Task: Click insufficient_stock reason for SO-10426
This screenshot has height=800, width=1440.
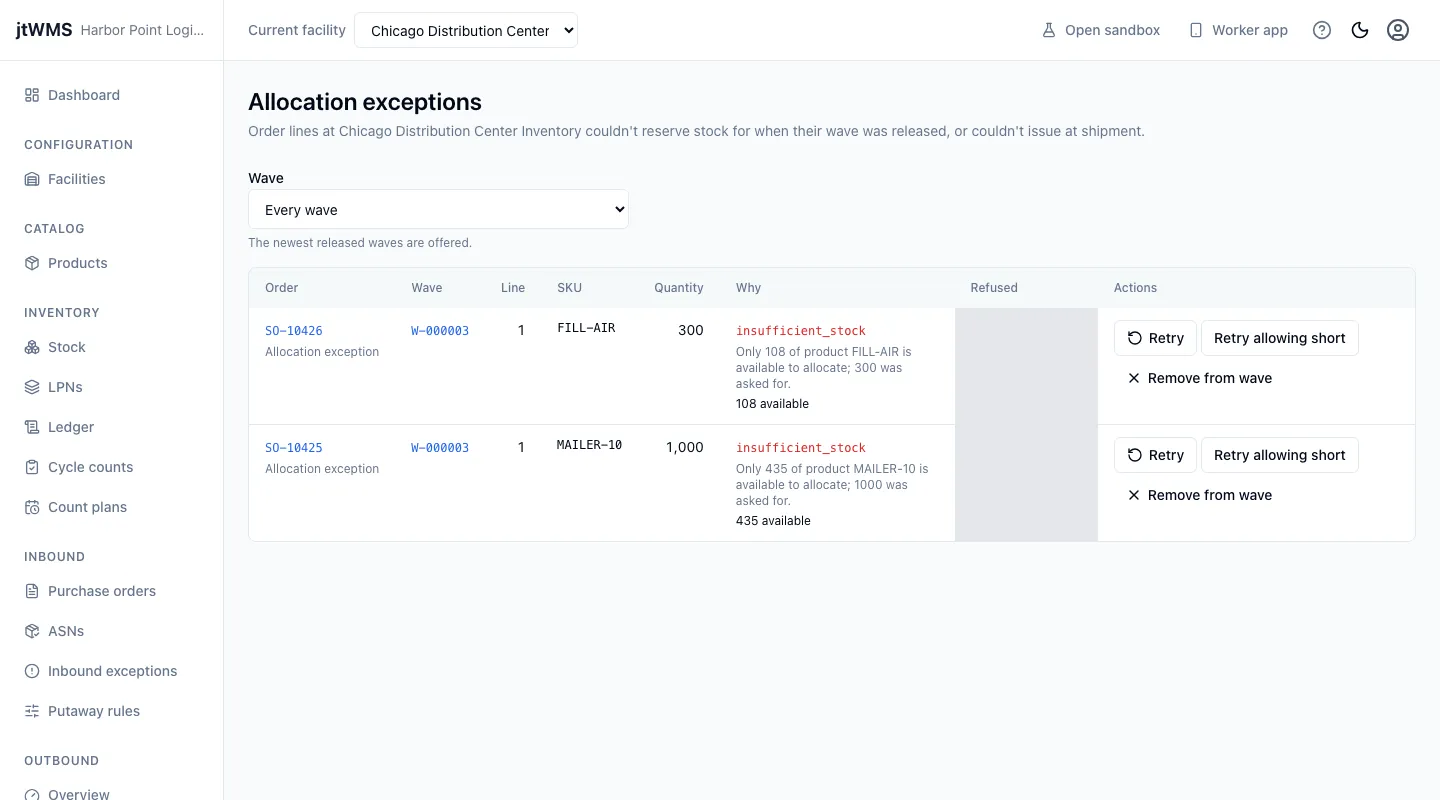Action: coord(801,330)
